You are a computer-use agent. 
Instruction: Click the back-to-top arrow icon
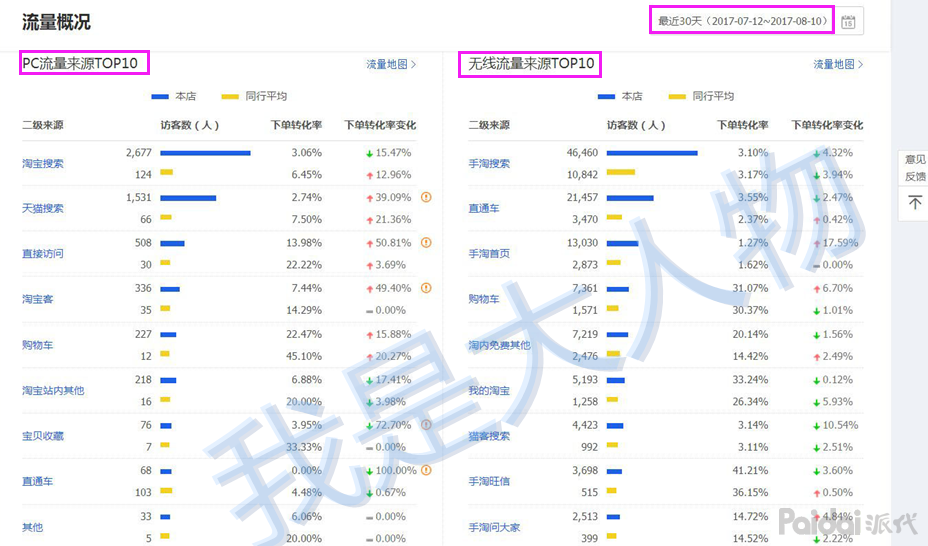tap(914, 203)
